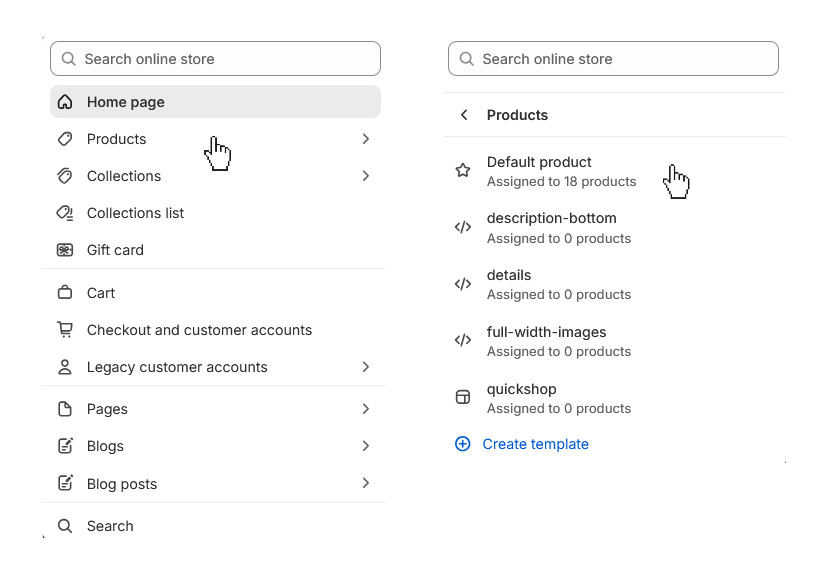
Task: Open the Collections menu item
Action: (215, 176)
